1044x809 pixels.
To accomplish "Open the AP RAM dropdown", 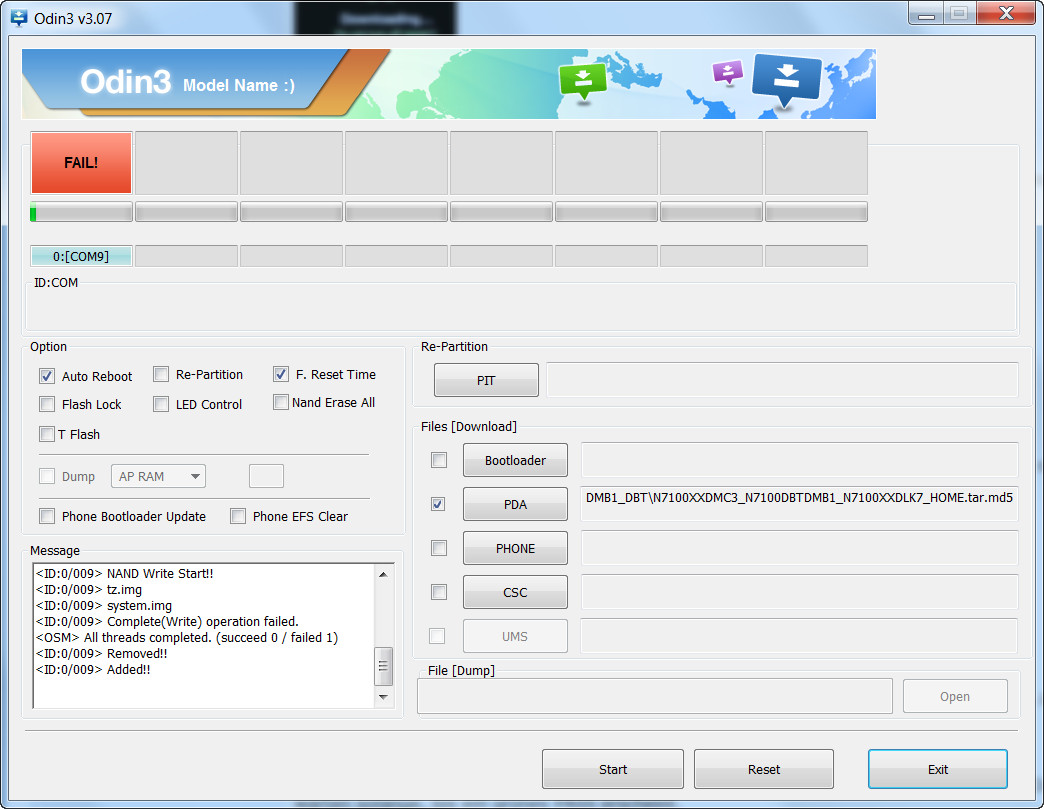I will point(158,476).
